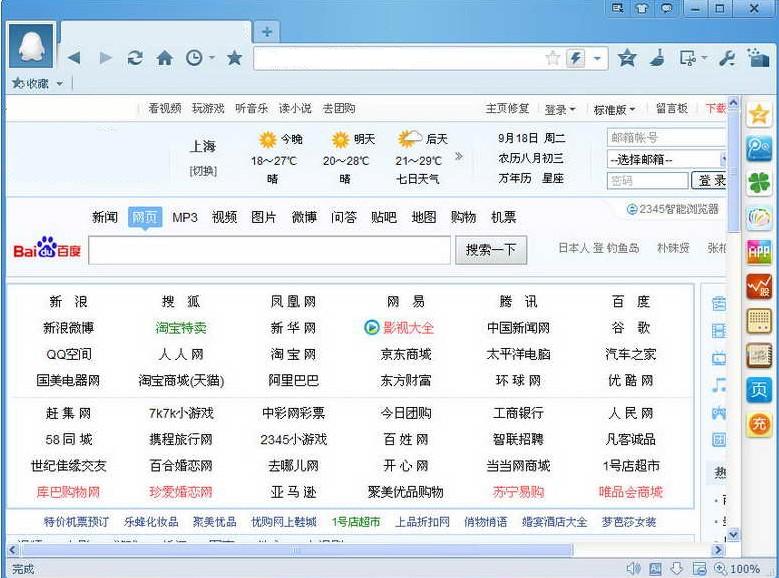779x578 pixels.
Task: Select the 网页 search tab
Action: (145, 217)
